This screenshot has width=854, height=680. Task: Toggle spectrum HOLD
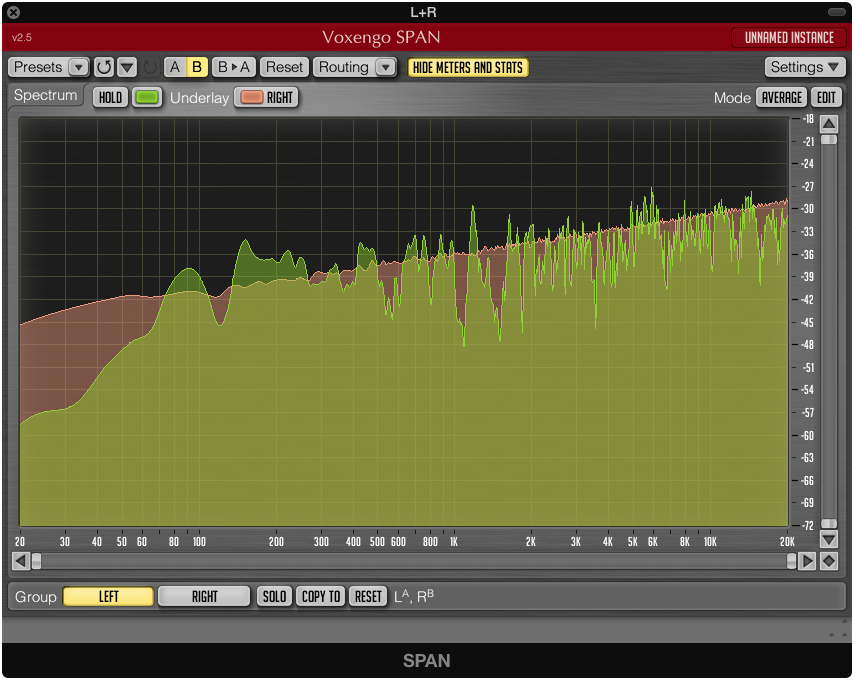coord(110,97)
